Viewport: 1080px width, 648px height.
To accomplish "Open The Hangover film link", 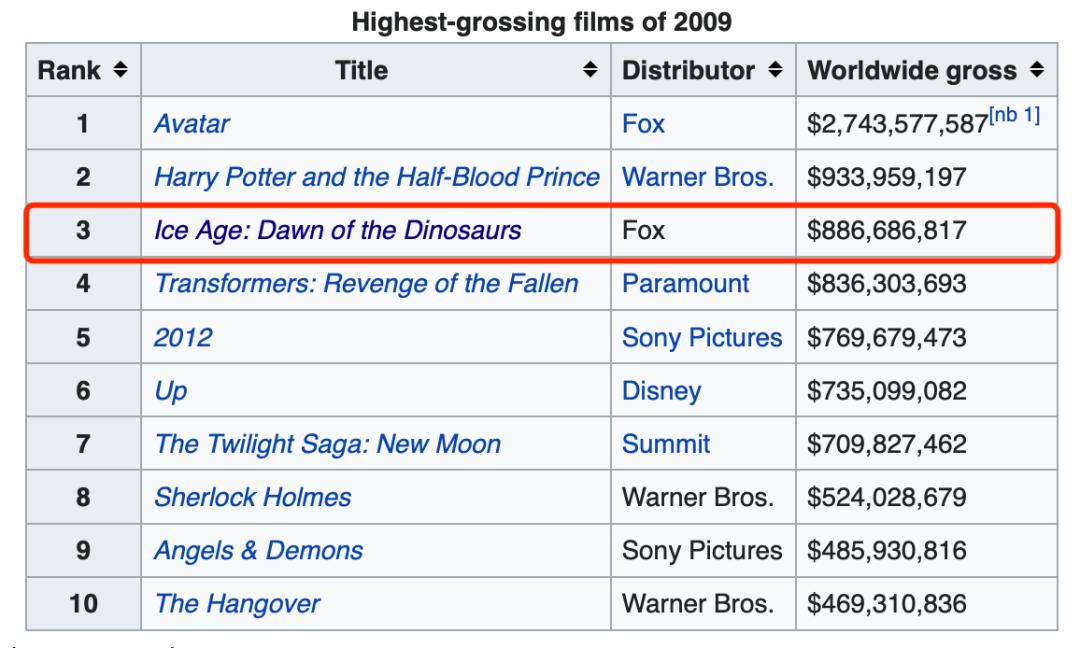I will click(238, 603).
